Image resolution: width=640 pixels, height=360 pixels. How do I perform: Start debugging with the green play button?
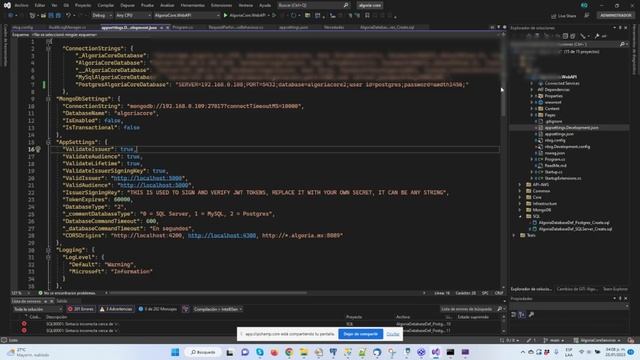coord(225,16)
